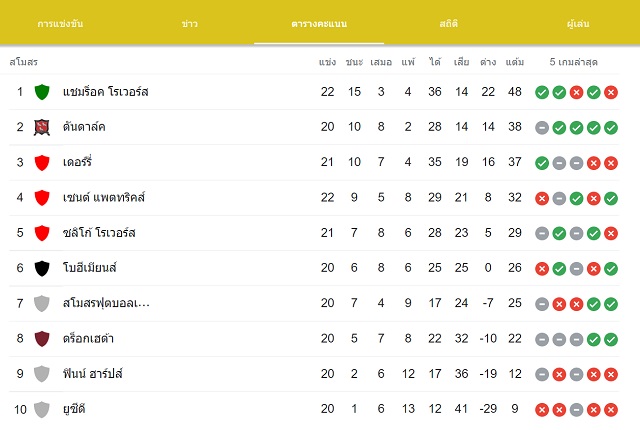Viewport: 640px width, 430px height.
Task: Open the สถิติ tab
Action: [449, 24]
